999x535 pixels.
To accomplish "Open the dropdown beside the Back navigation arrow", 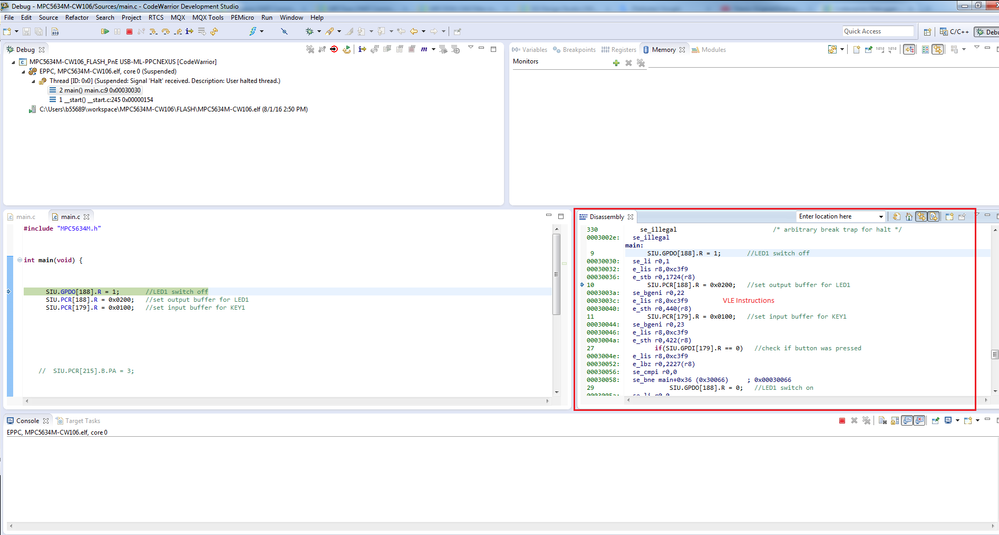I will tap(424, 31).
